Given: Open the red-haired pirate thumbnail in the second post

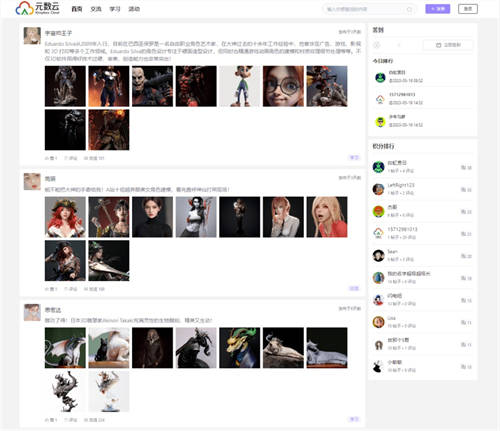Looking at the screenshot, I should click(x=65, y=217).
